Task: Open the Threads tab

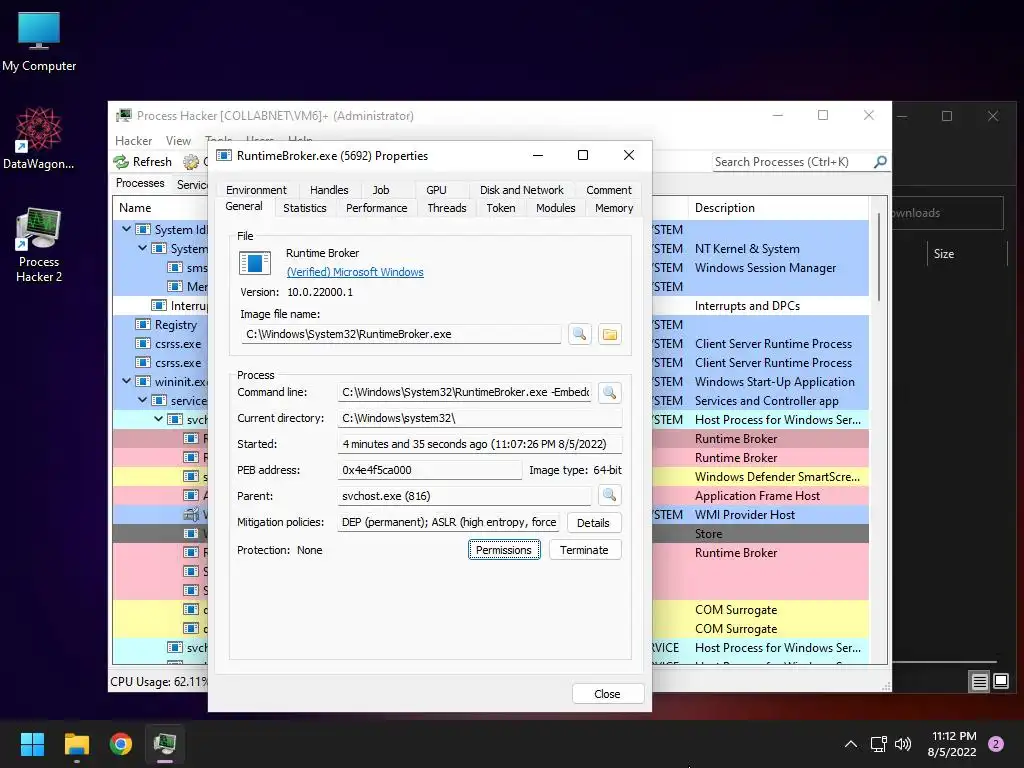Action: point(447,208)
